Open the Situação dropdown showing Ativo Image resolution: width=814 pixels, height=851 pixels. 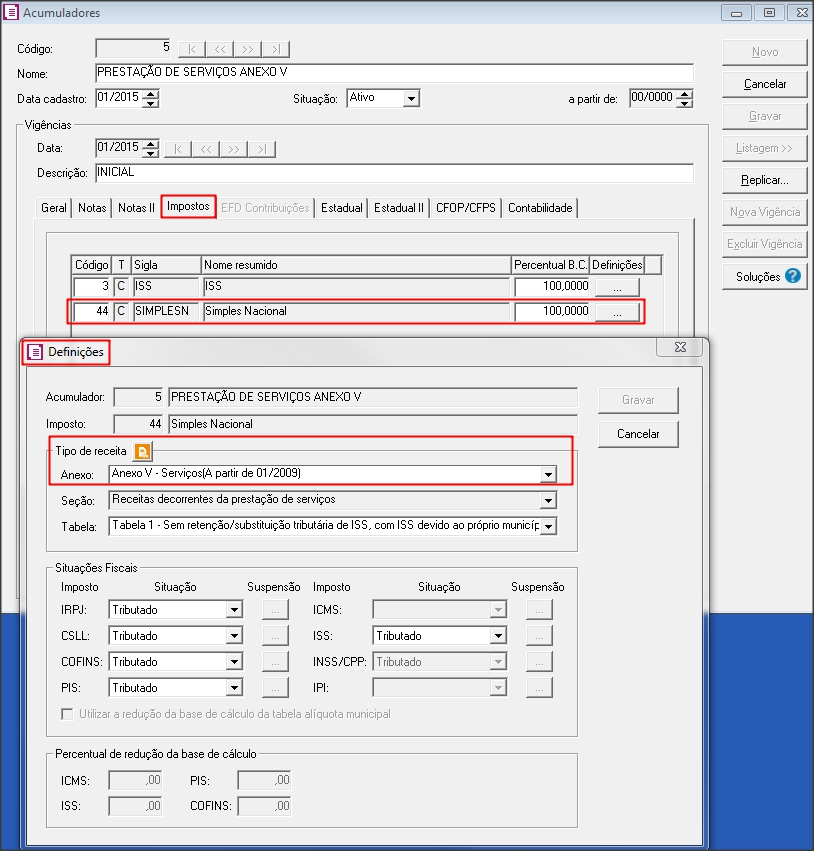pos(411,99)
